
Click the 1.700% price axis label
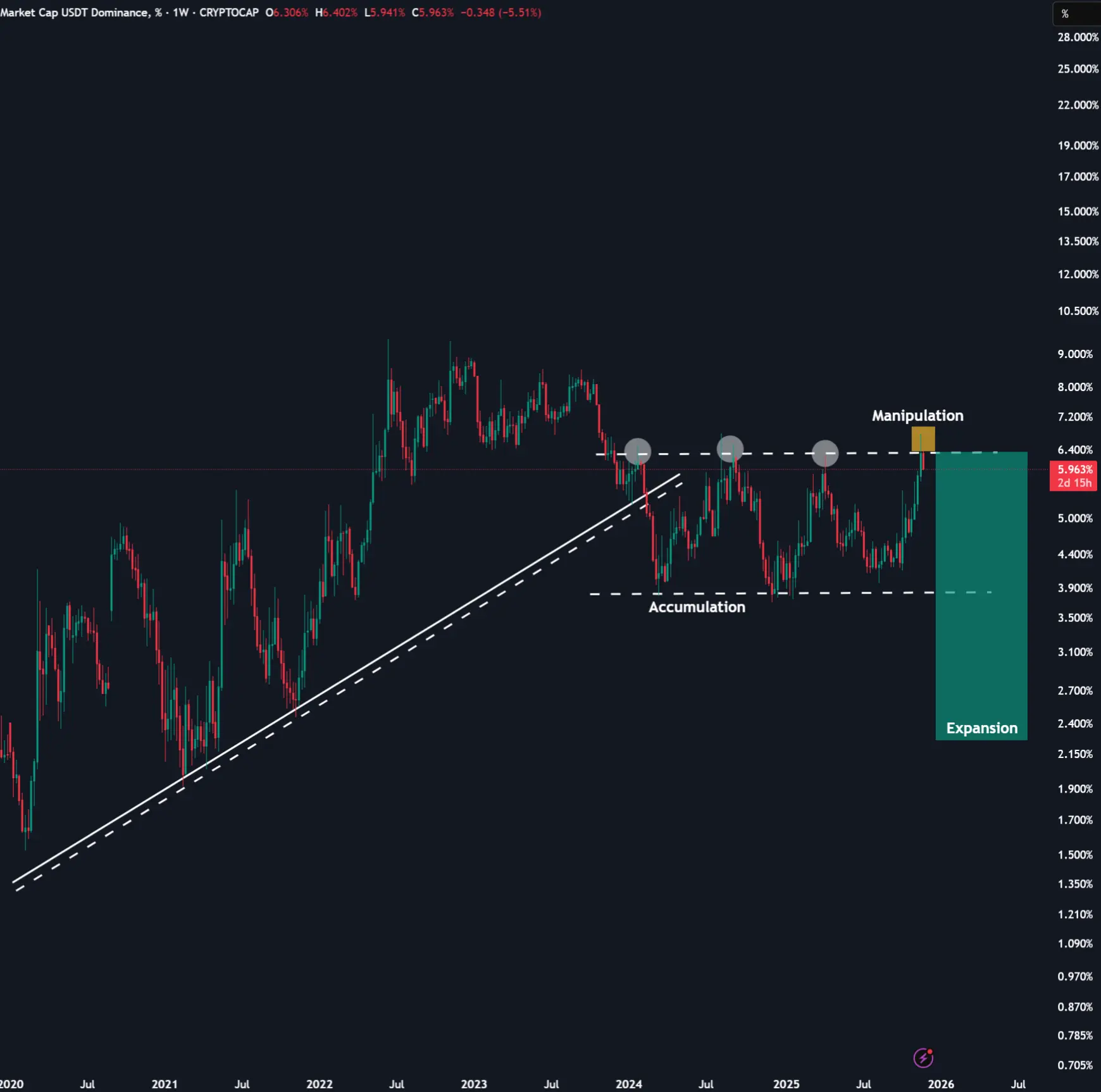click(x=1075, y=820)
